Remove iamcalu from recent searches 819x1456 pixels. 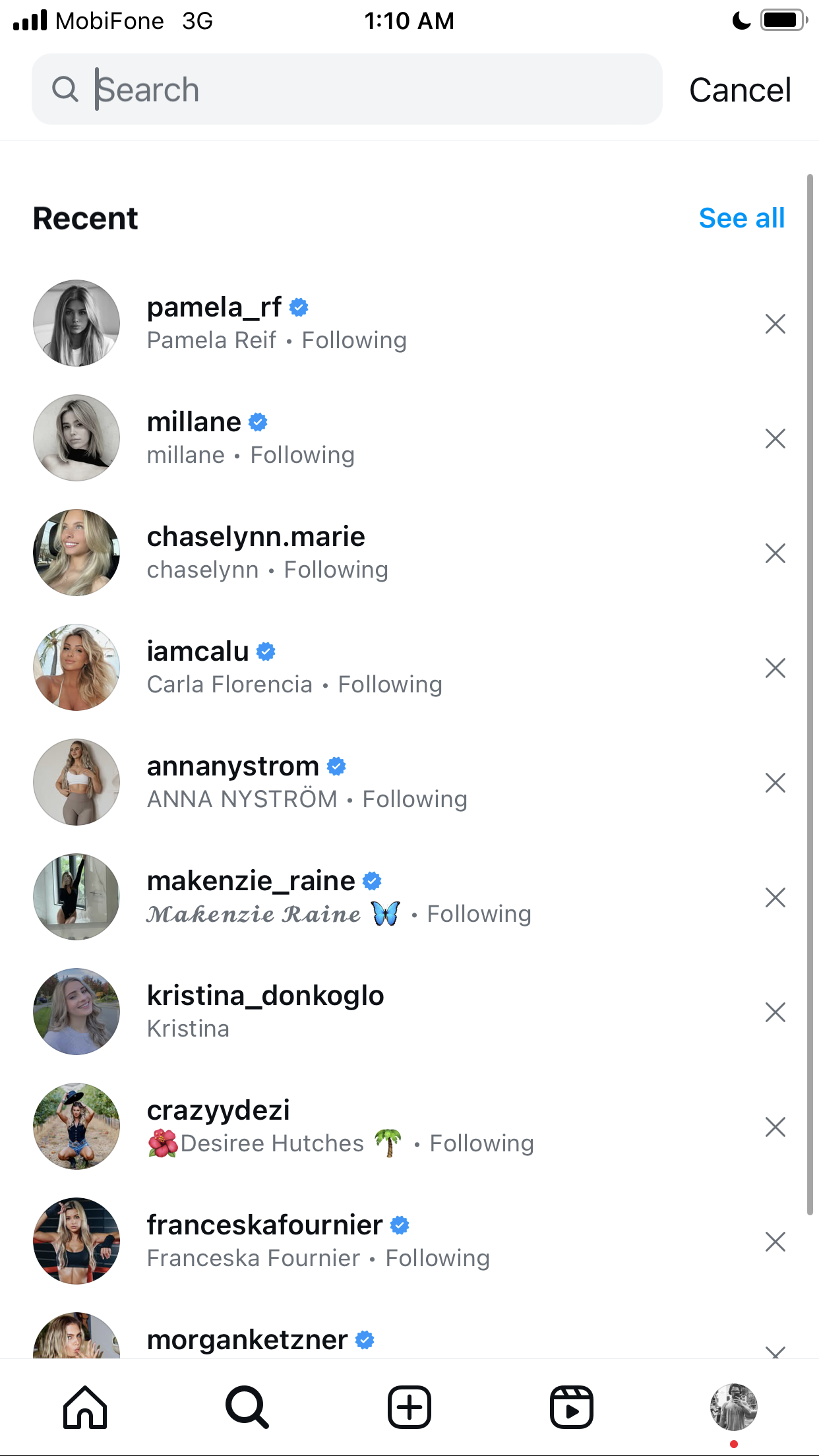click(775, 668)
